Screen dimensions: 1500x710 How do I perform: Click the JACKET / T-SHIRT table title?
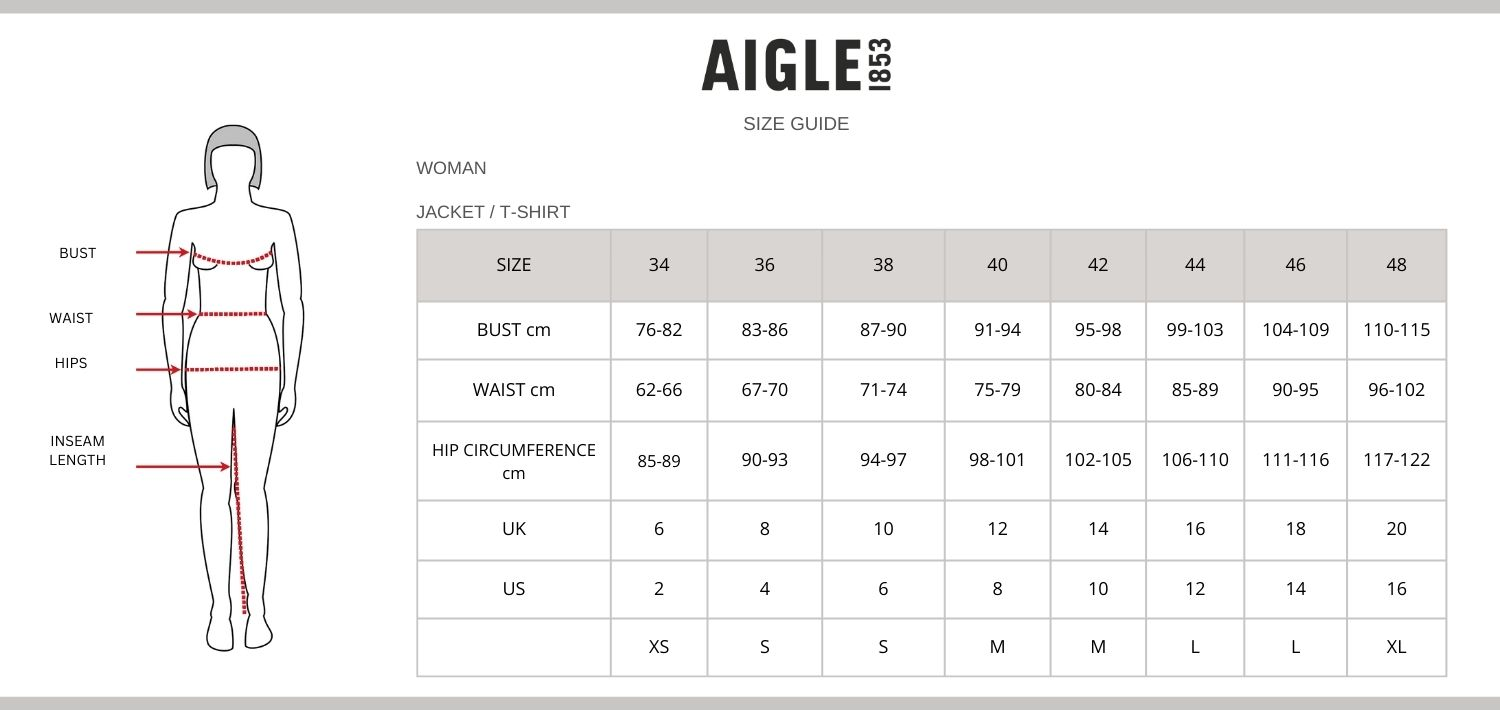tap(493, 212)
